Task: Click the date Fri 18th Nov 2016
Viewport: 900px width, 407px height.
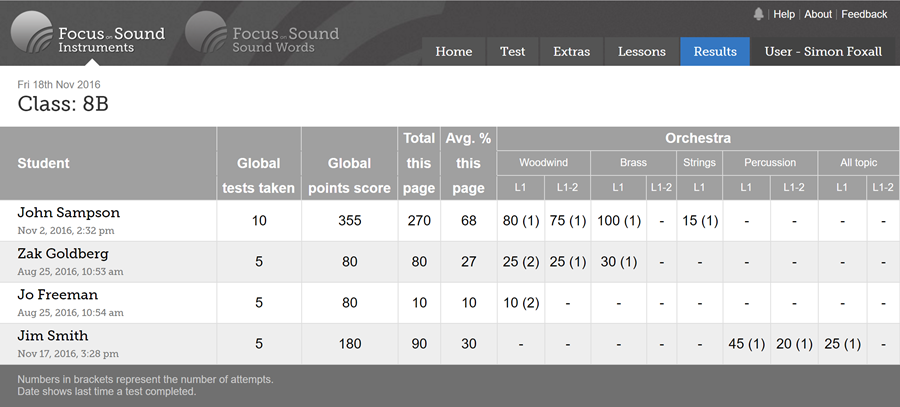Action: click(59, 84)
